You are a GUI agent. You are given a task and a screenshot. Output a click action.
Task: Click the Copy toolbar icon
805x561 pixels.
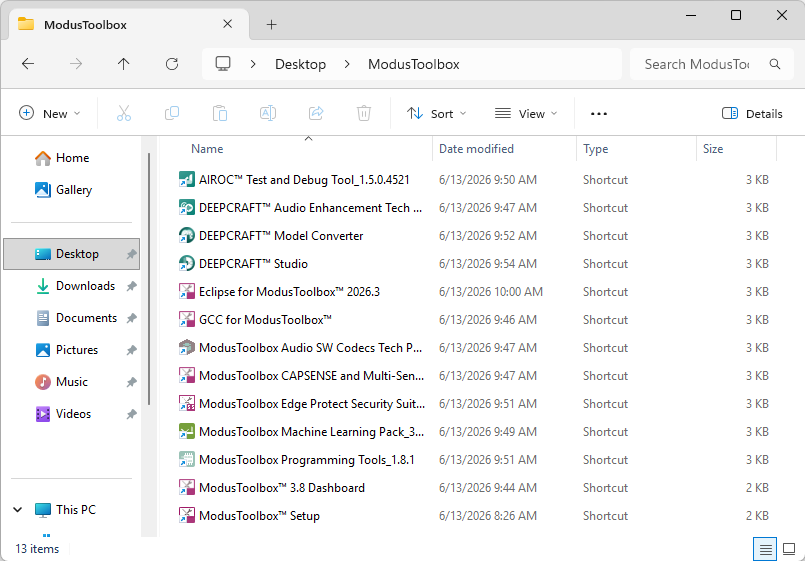(172, 113)
